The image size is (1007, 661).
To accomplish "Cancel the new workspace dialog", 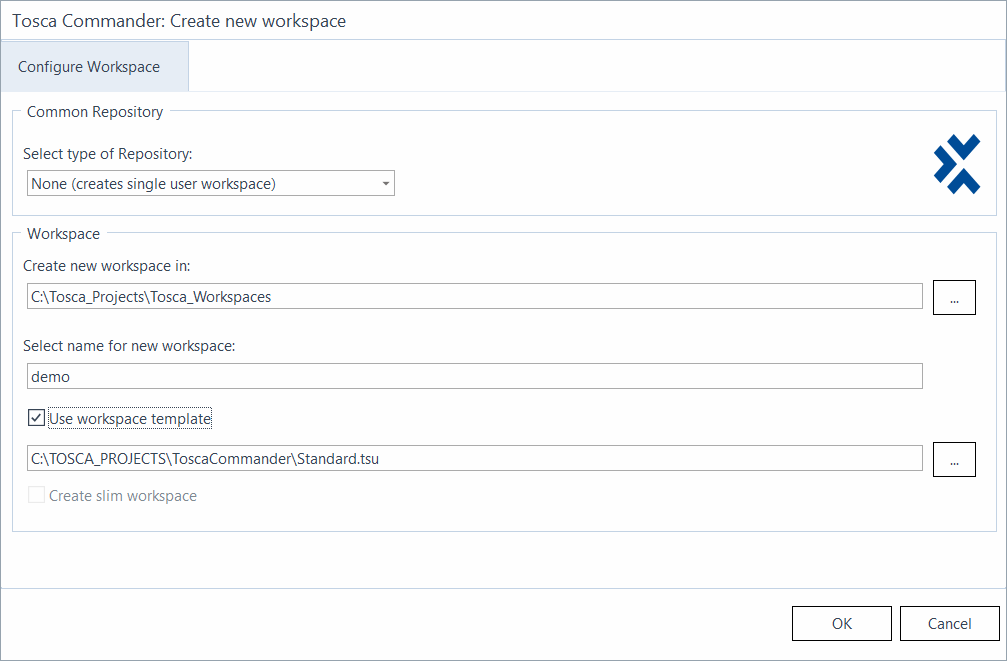I will [949, 623].
